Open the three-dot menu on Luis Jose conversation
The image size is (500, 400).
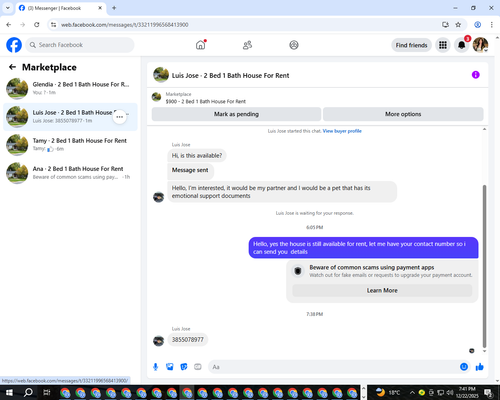[x=120, y=117]
